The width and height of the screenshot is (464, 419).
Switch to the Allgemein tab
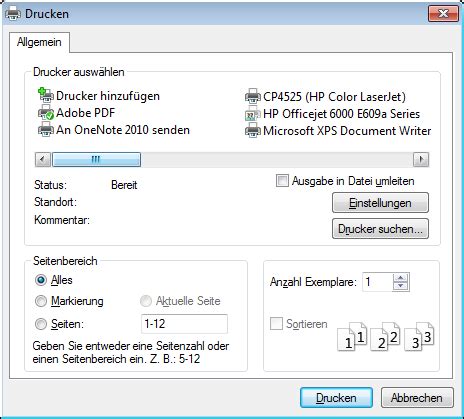[x=39, y=42]
